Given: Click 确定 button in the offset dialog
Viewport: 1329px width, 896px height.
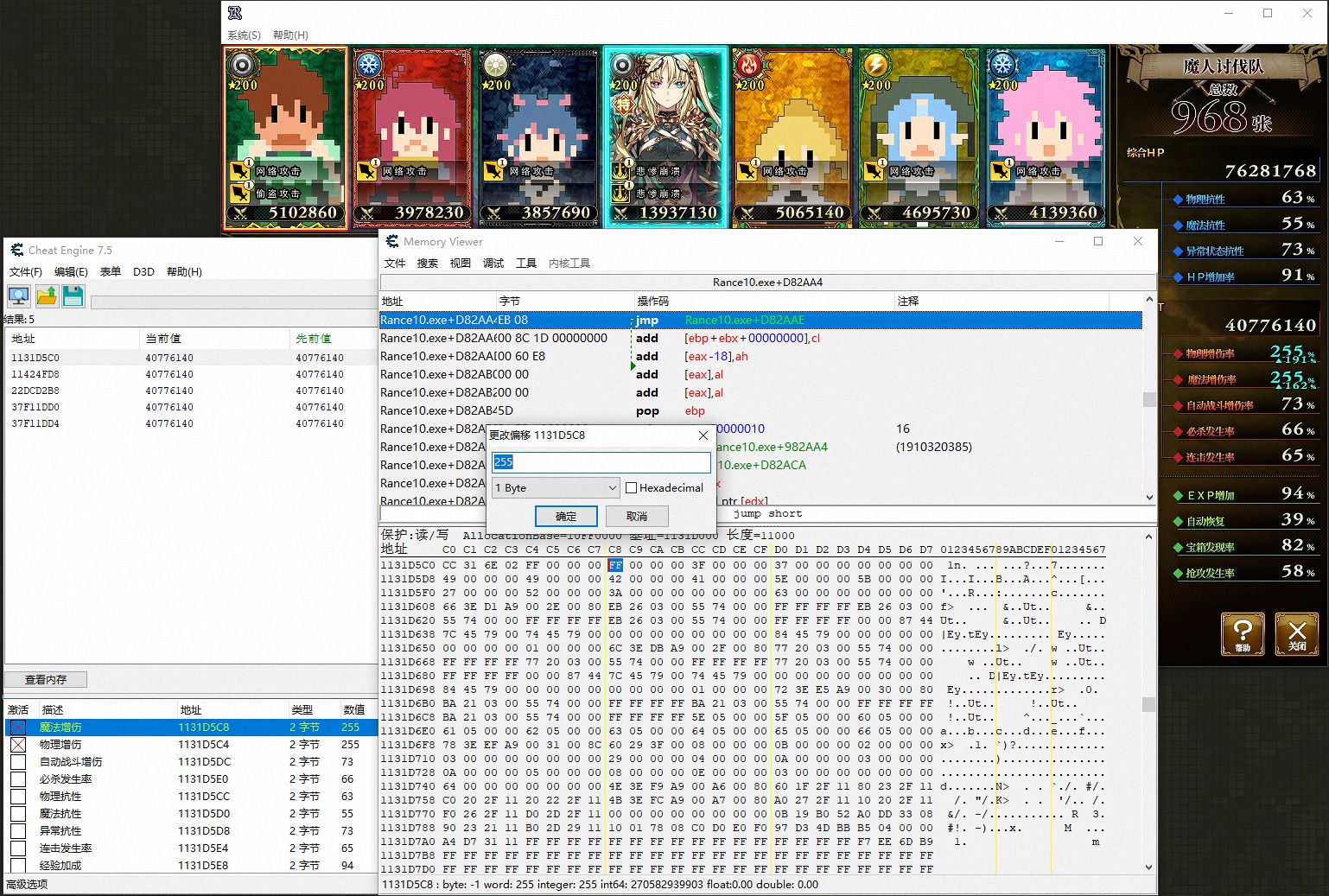Looking at the screenshot, I should click(566, 516).
